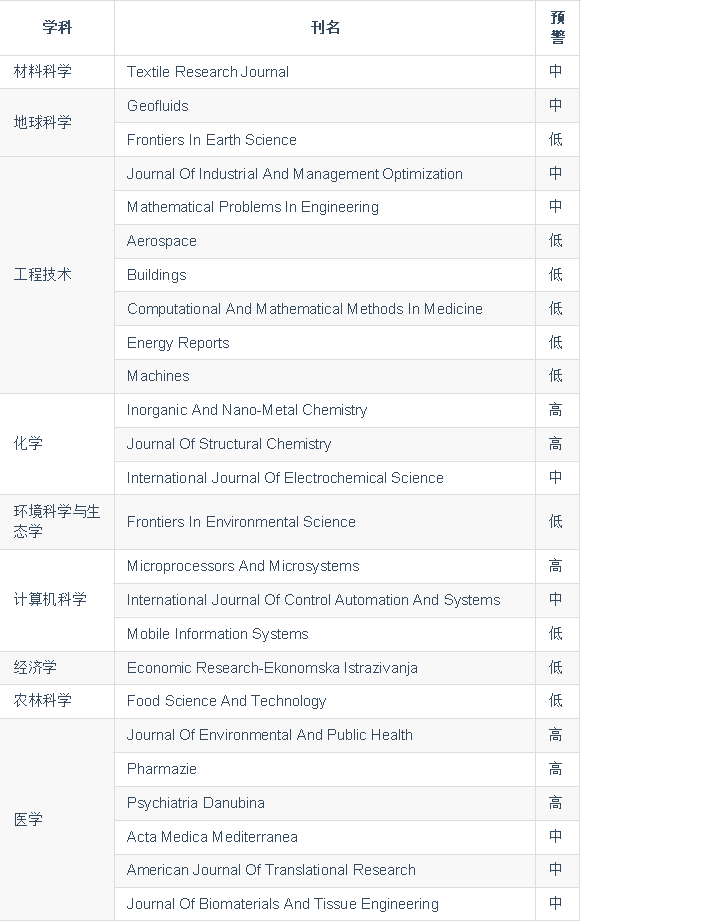Select American Journal Of Translational Research
The width and height of the screenshot is (719, 921).
pos(271,870)
